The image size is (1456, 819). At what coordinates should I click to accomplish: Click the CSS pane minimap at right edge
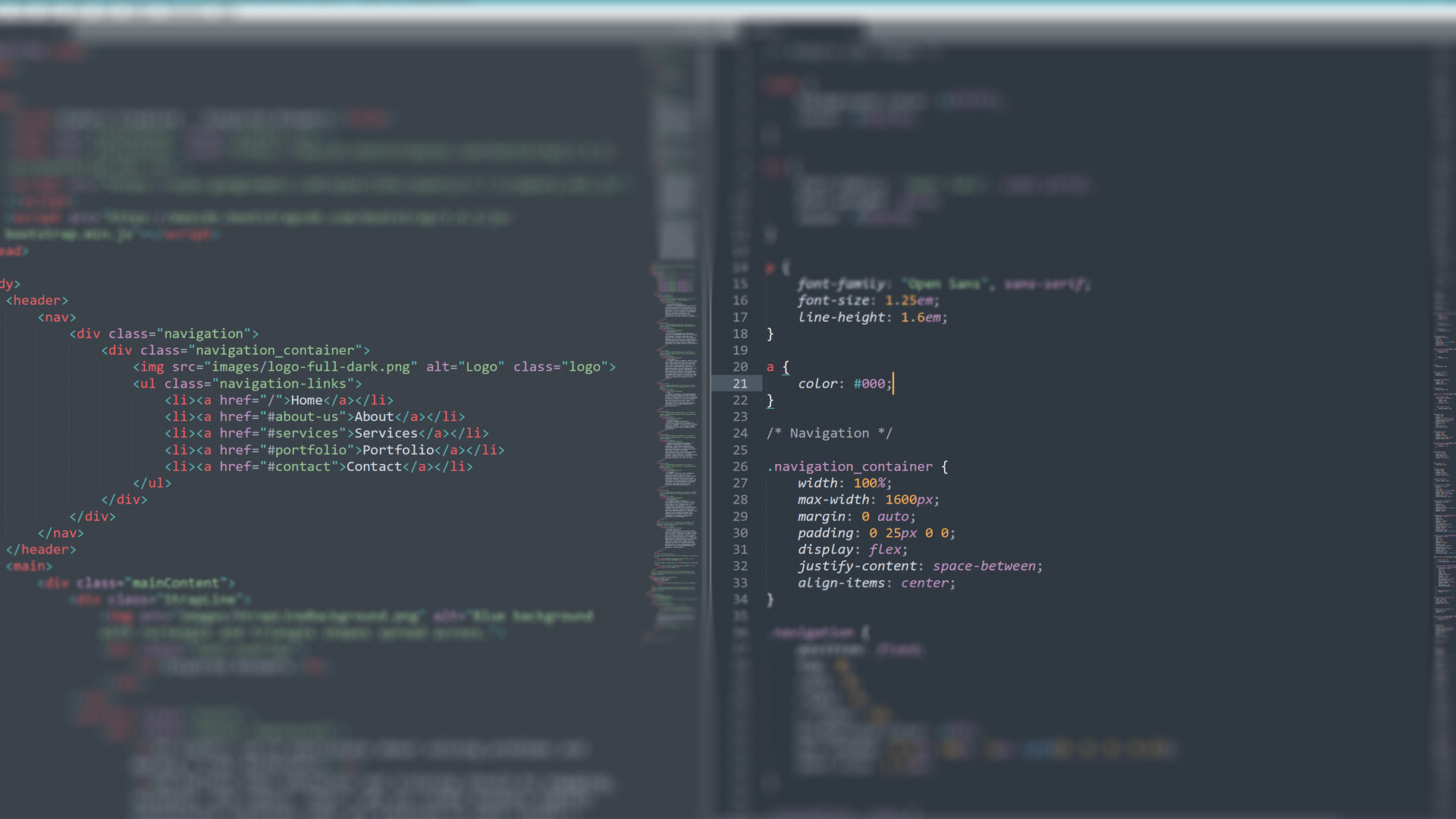[1442, 455]
